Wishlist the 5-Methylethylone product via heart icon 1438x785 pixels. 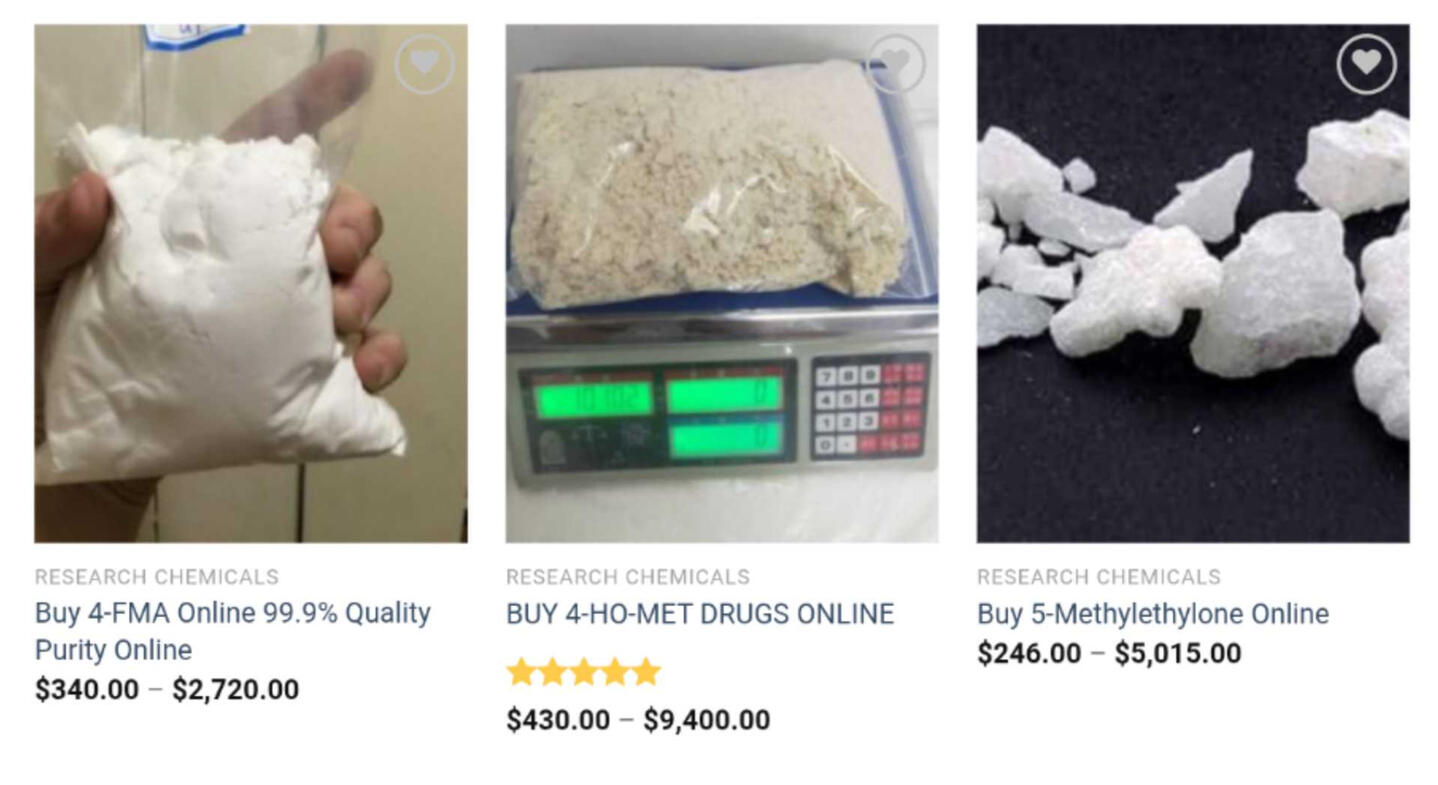tap(1366, 65)
